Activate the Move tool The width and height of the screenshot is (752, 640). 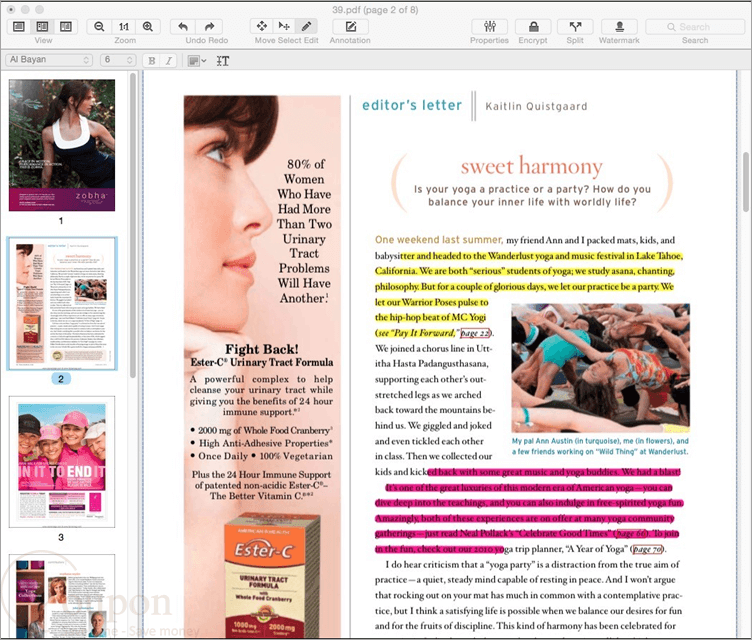coord(262,26)
